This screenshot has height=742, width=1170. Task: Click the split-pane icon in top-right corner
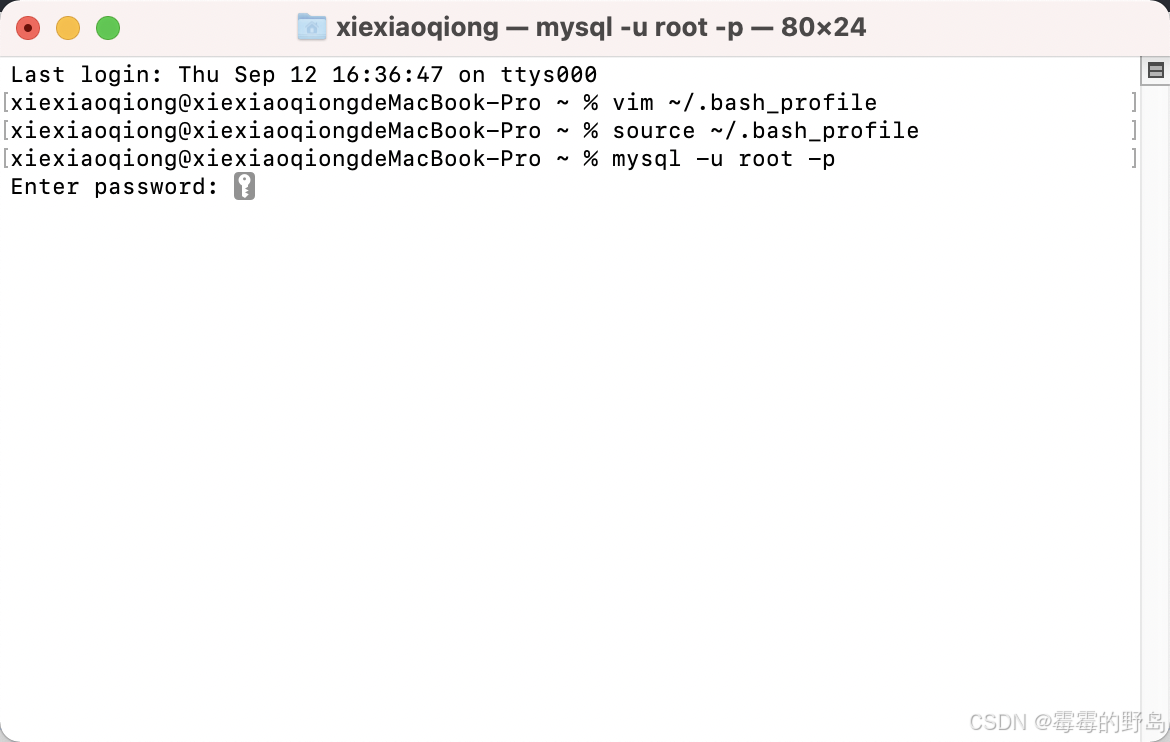(1156, 70)
